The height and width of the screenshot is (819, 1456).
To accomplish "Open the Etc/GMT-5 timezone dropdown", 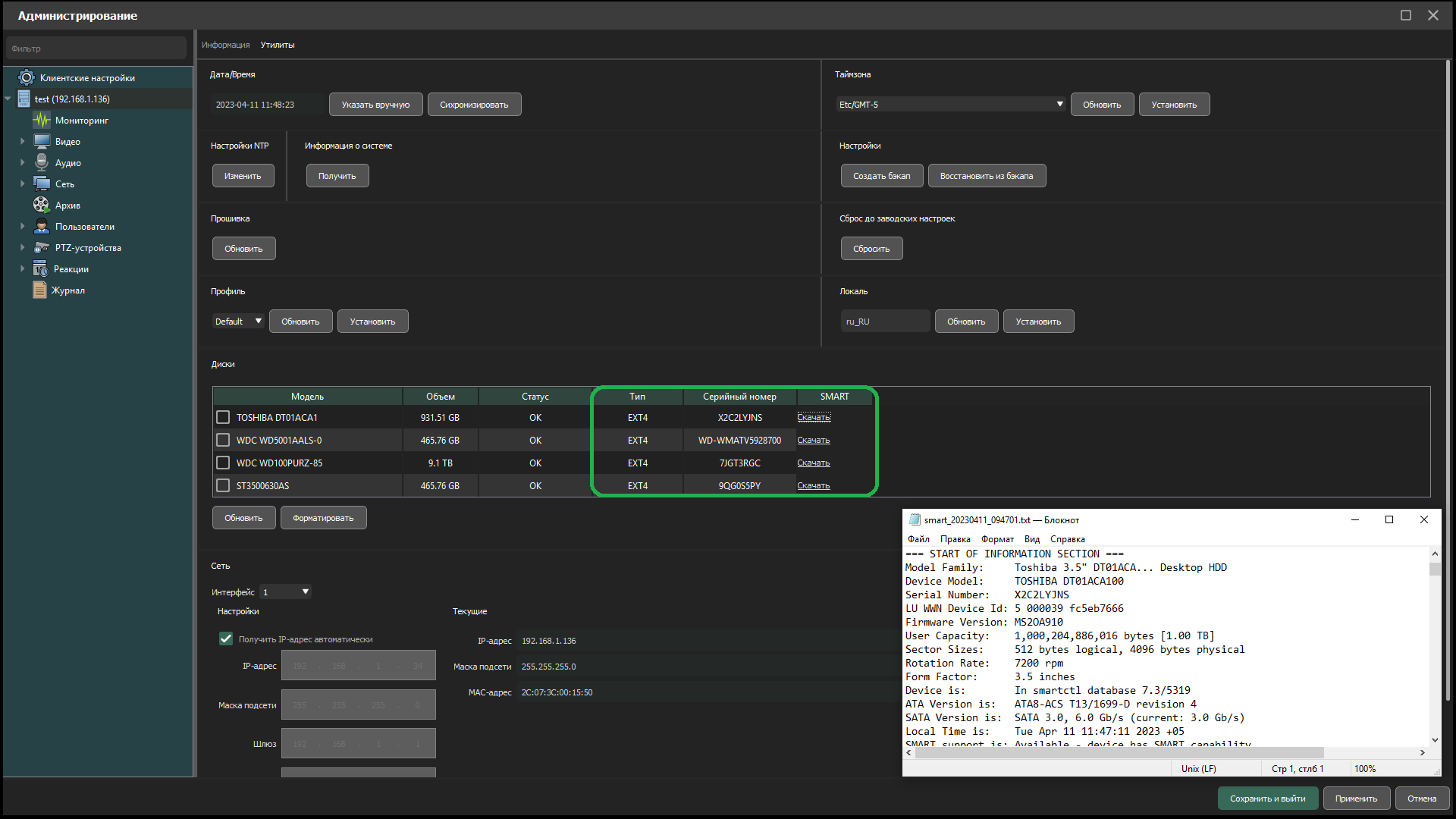I will [x=951, y=105].
